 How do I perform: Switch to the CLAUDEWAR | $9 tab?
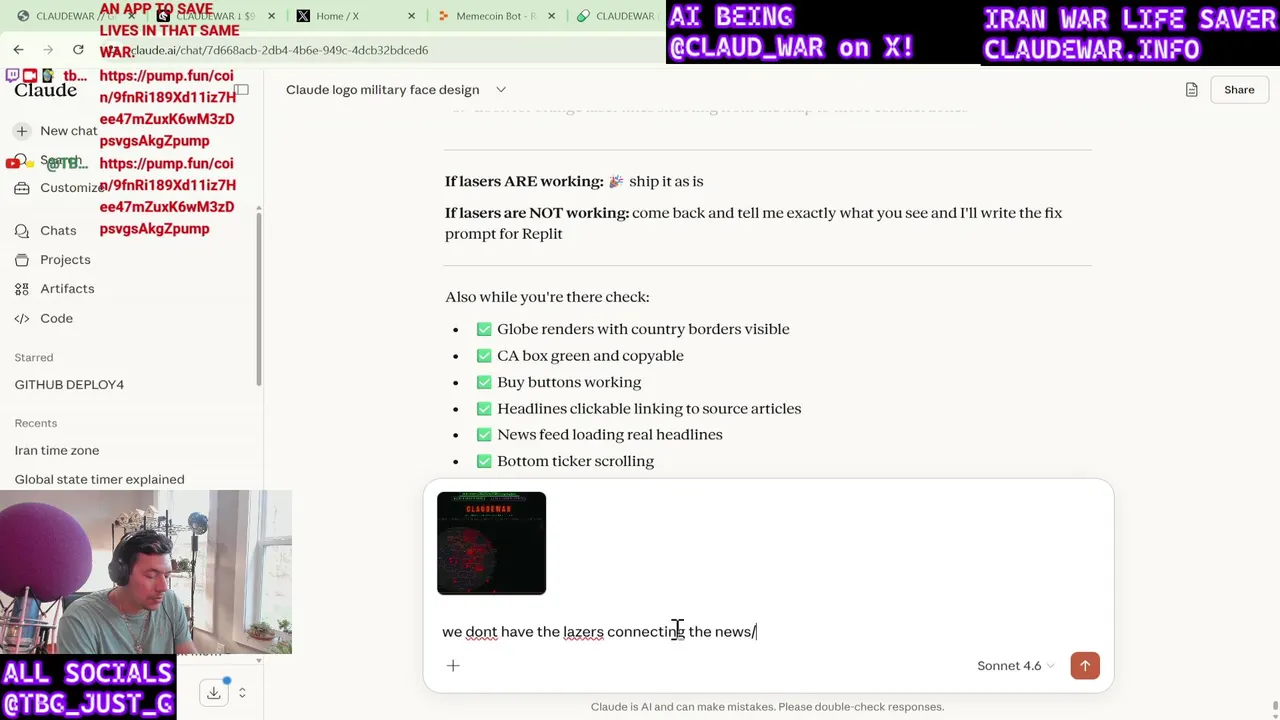(x=215, y=16)
